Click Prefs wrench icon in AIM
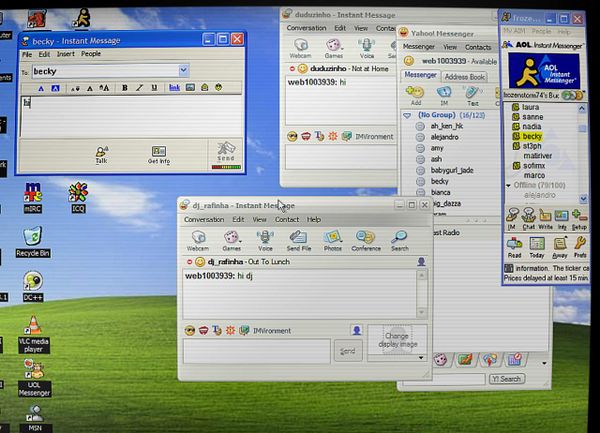600x433 pixels. [580, 247]
